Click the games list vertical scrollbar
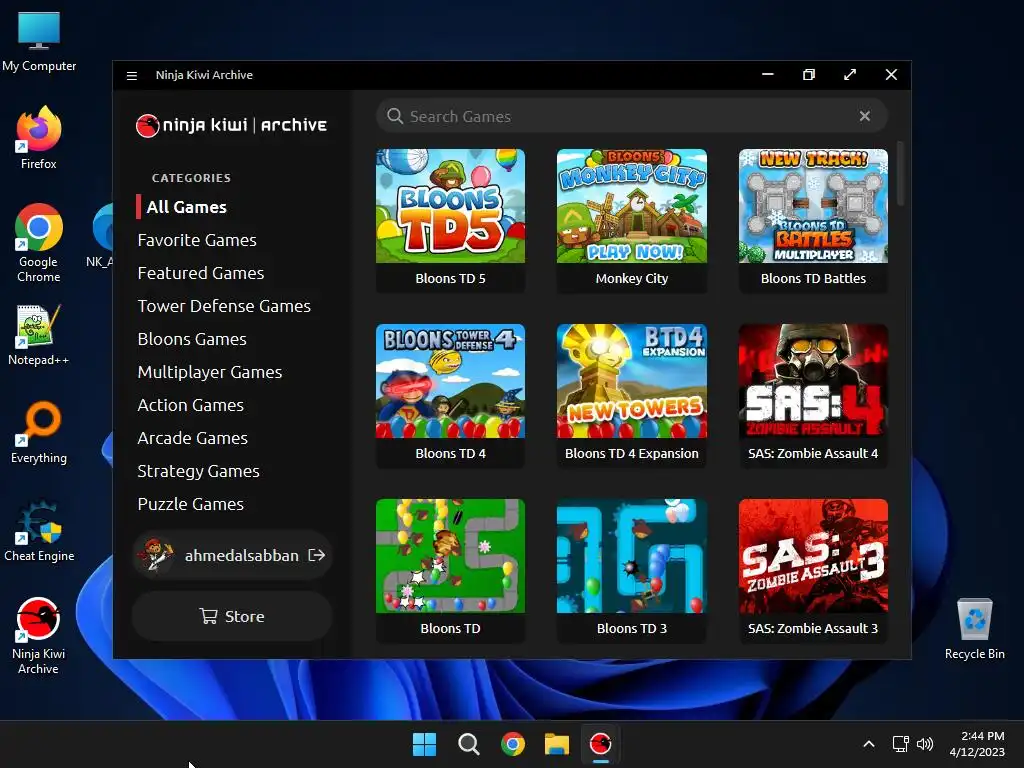This screenshot has width=1024, height=768. coord(901,173)
